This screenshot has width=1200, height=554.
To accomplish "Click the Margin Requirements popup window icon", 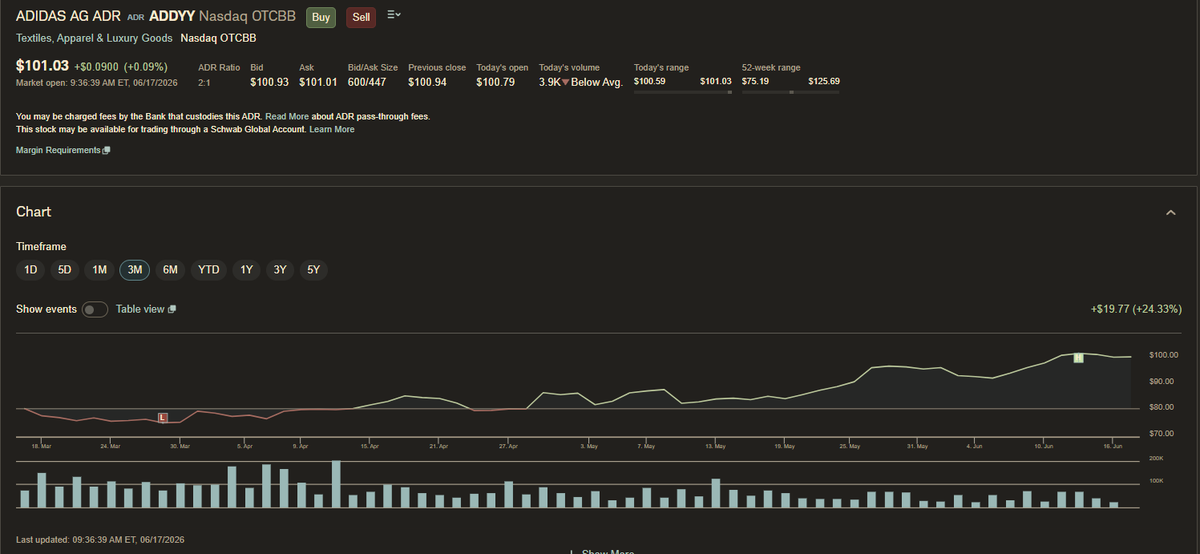I will [106, 150].
